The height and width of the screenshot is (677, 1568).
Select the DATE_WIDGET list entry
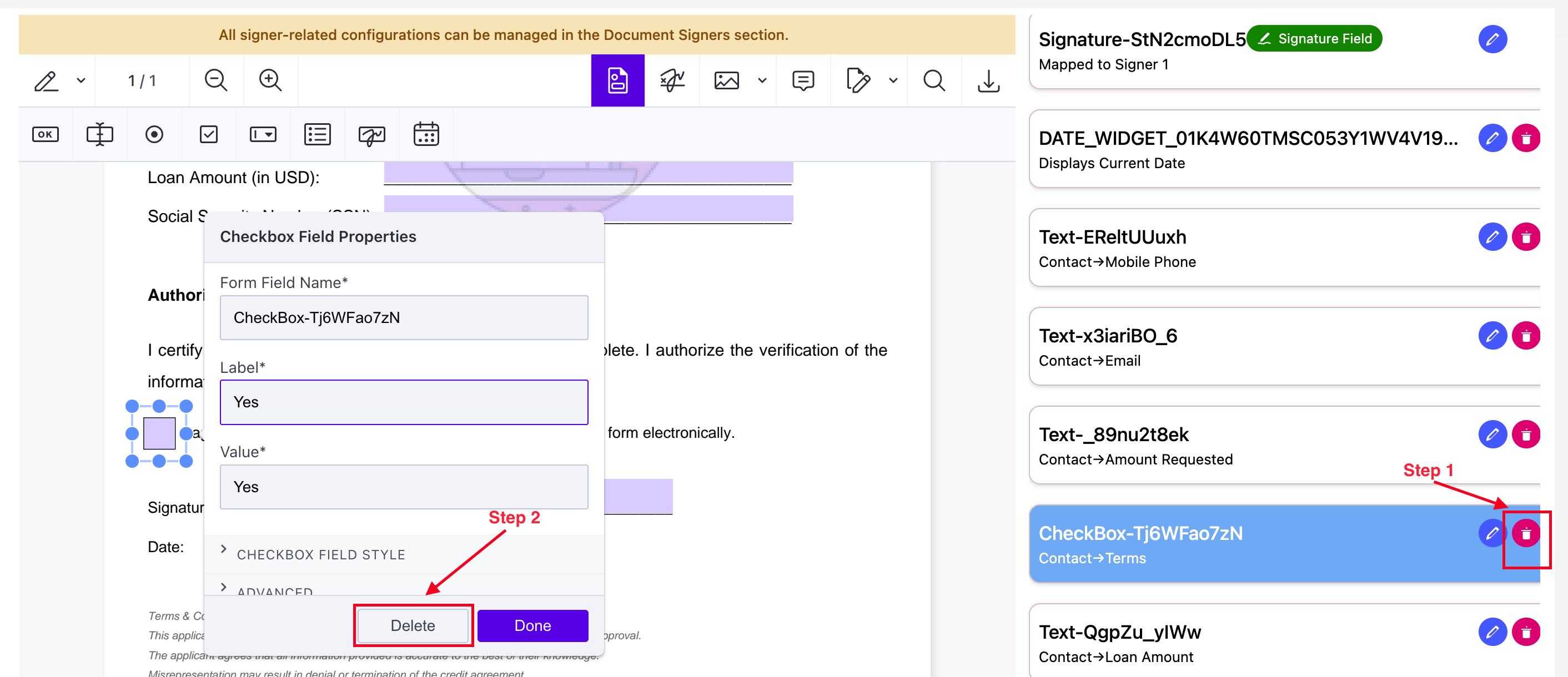1284,149
